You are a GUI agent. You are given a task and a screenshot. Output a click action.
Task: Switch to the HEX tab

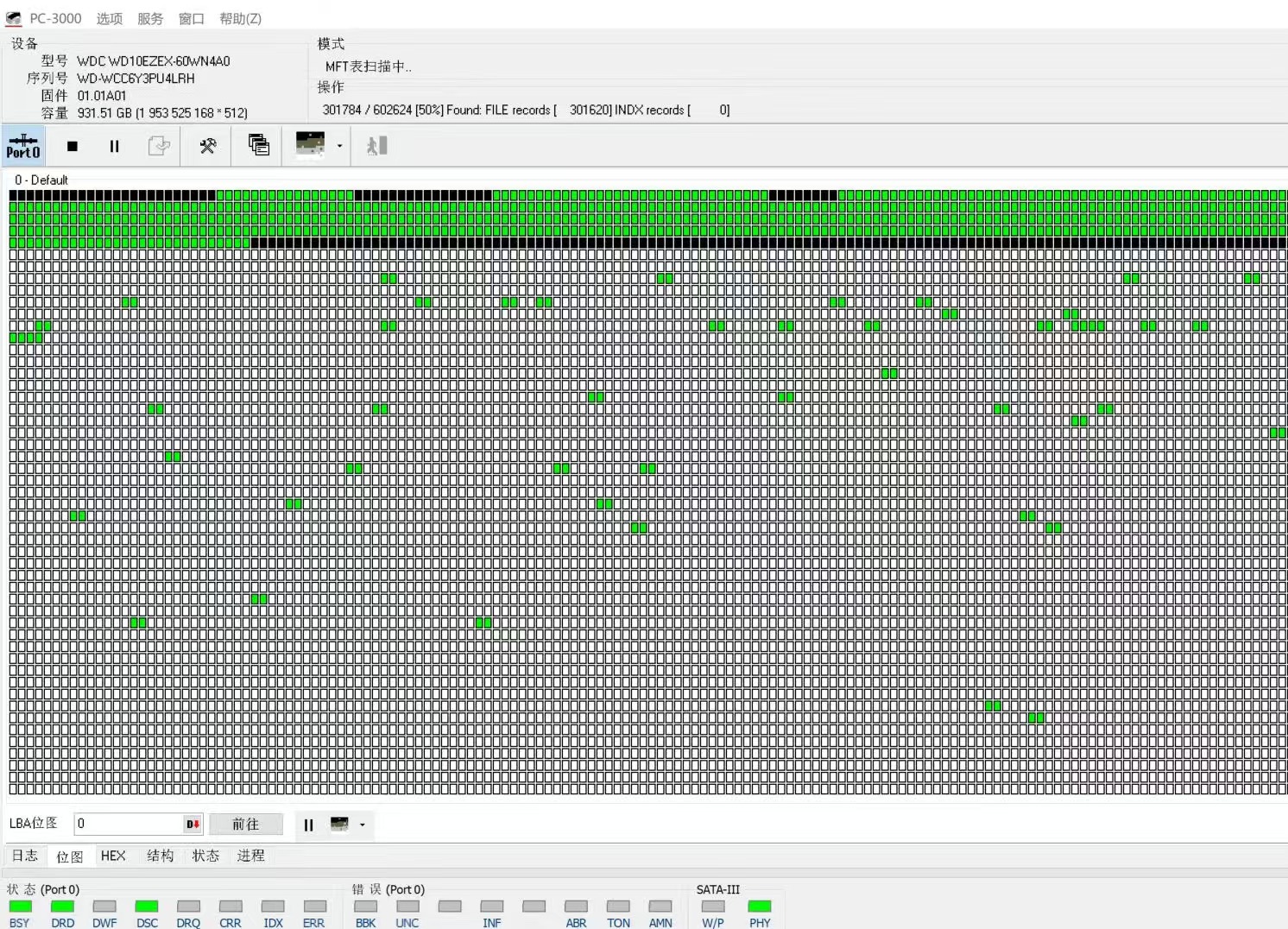113,856
